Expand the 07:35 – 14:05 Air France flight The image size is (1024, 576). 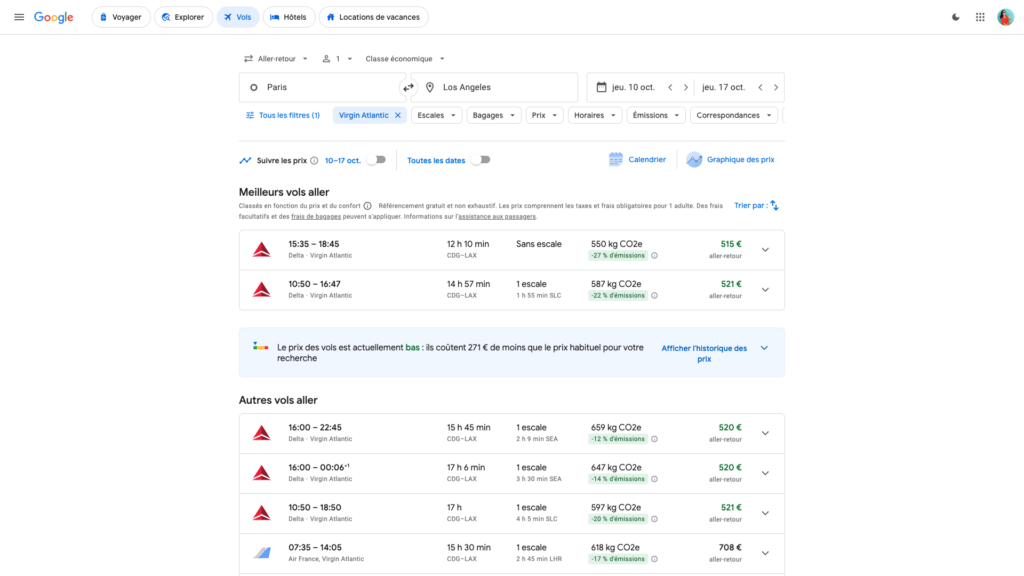[765, 553]
